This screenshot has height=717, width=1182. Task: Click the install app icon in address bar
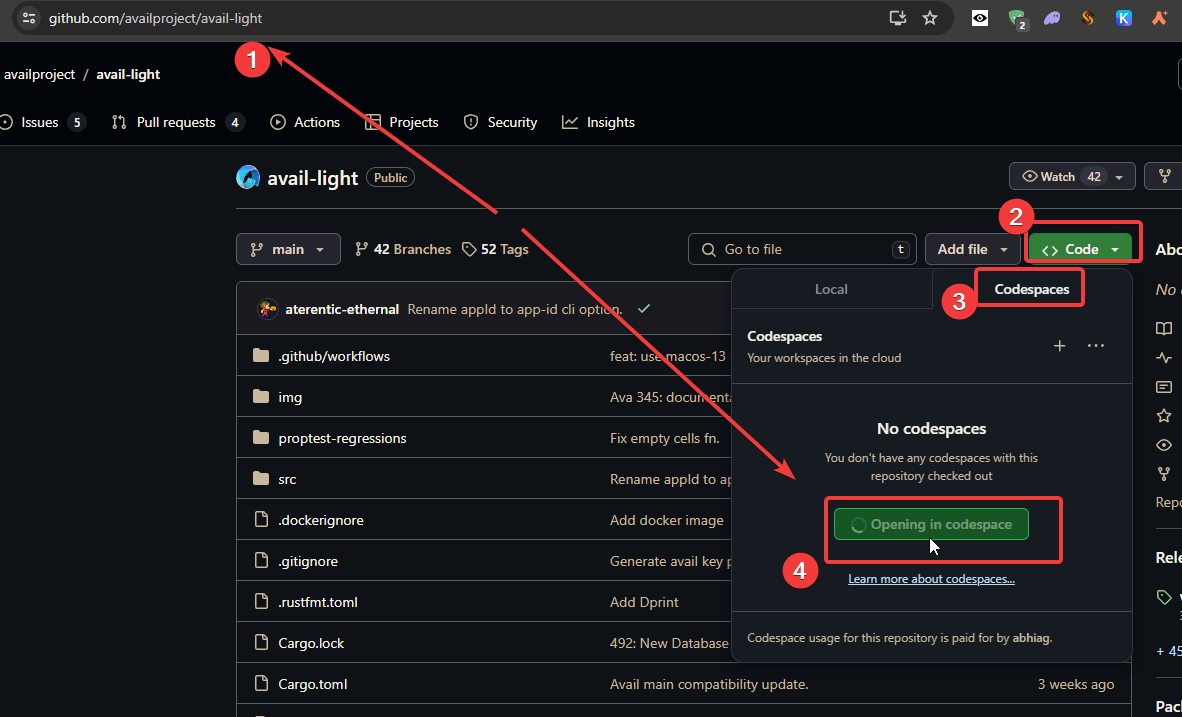coord(897,18)
